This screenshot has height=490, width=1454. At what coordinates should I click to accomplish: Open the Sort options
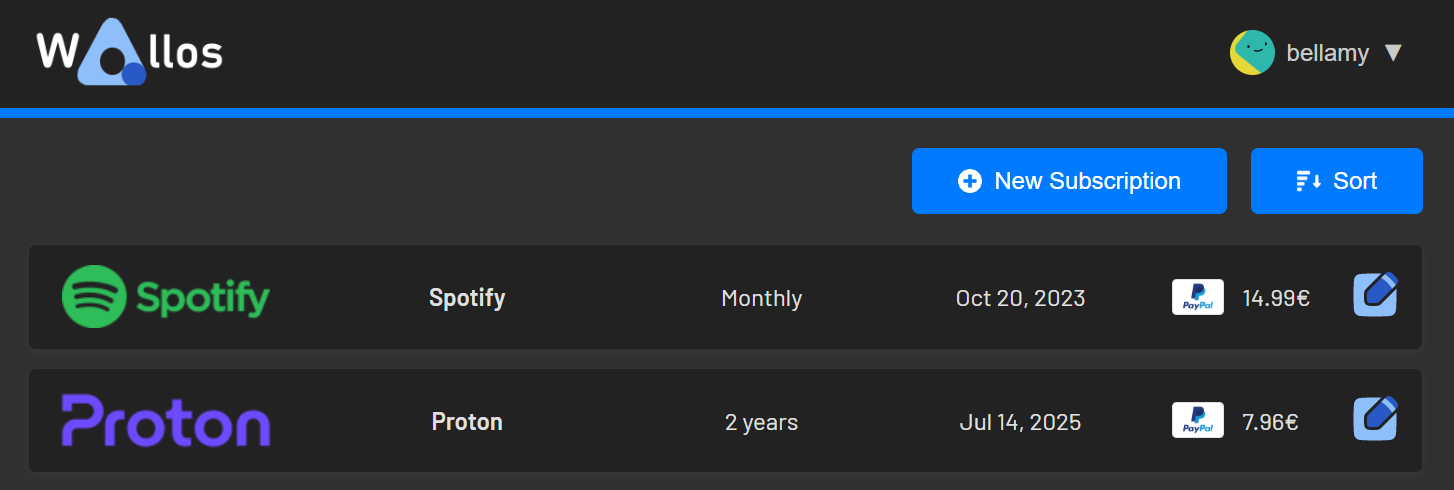(x=1336, y=181)
